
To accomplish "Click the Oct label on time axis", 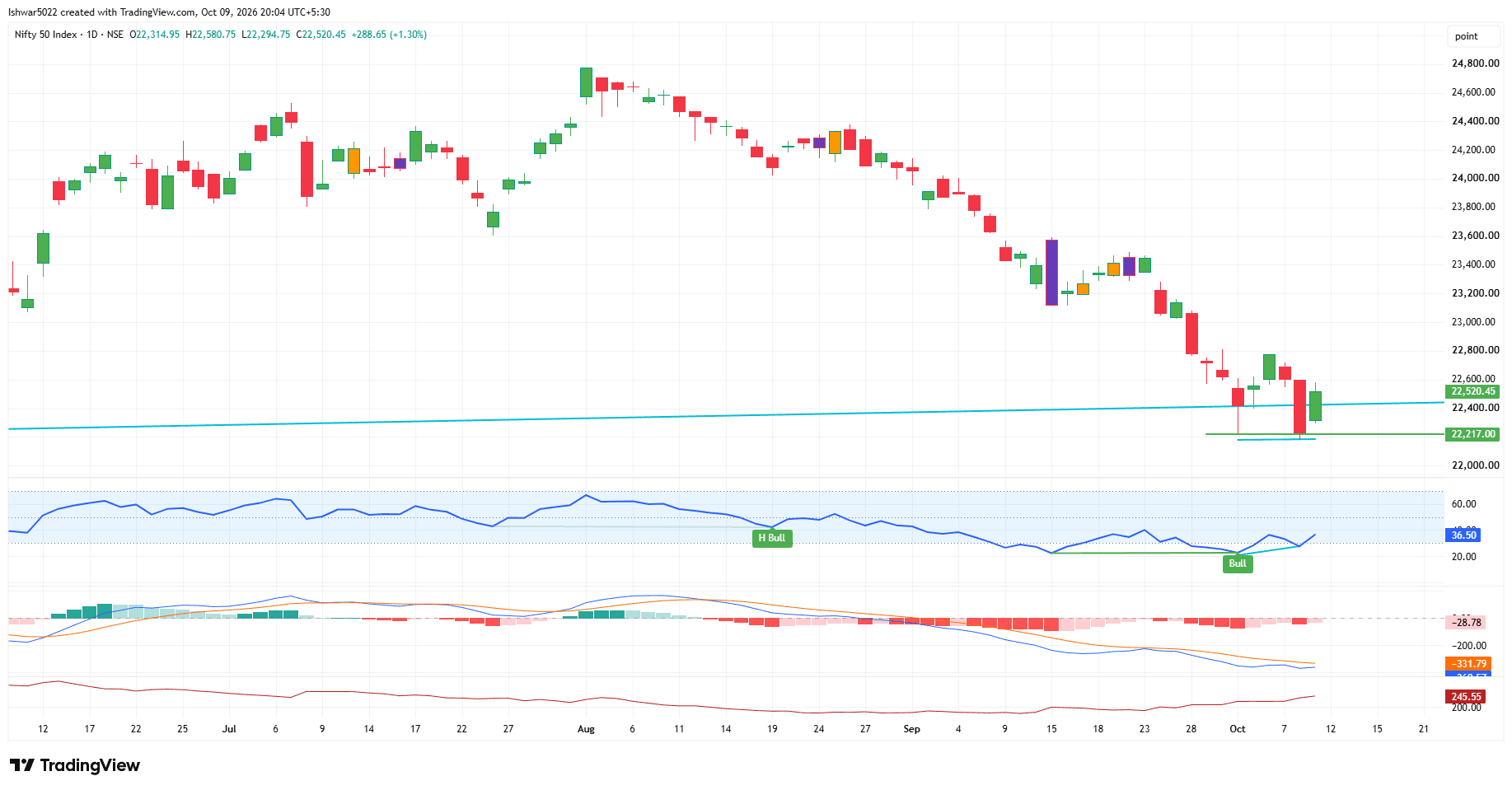I will point(1237,729).
